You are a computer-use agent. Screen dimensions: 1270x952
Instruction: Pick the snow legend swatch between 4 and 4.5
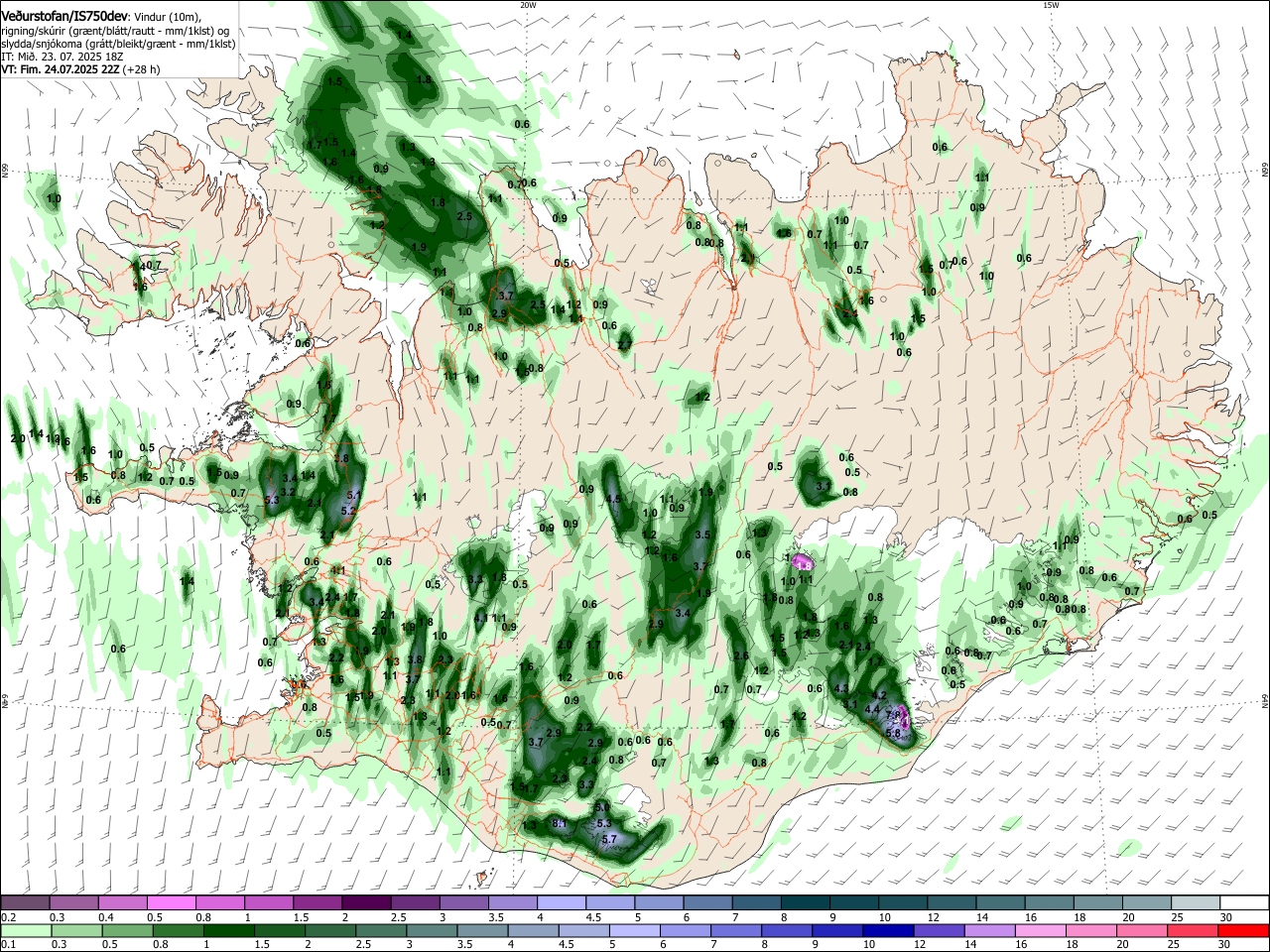click(x=562, y=902)
